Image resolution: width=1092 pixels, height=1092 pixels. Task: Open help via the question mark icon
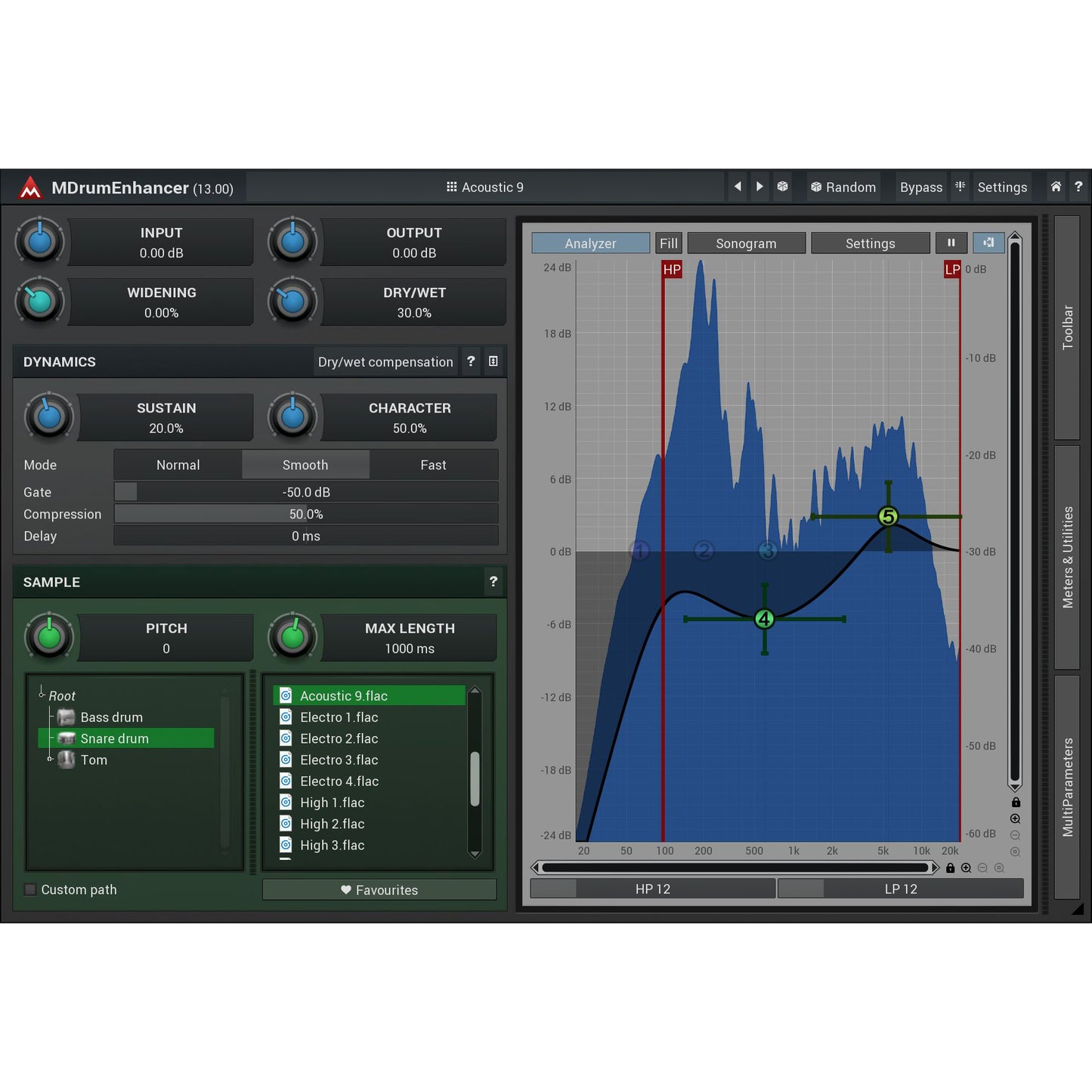pos(1079,187)
